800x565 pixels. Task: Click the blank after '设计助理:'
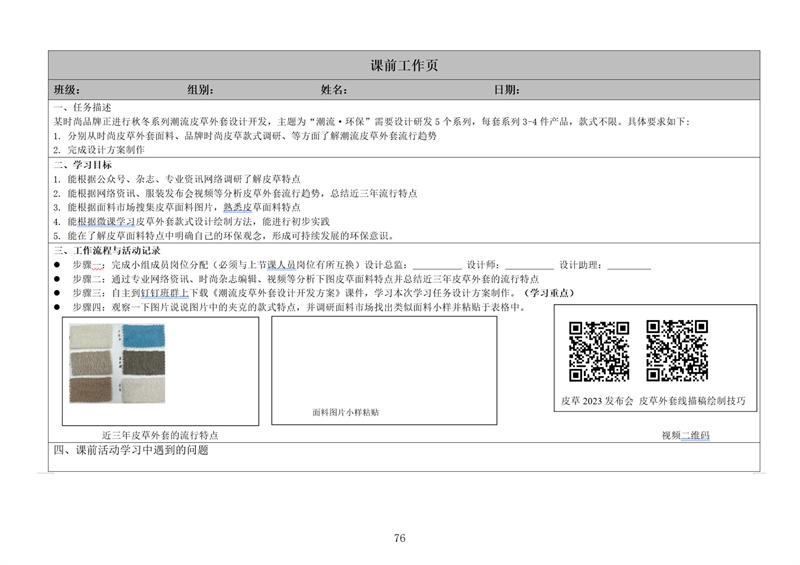629,266
